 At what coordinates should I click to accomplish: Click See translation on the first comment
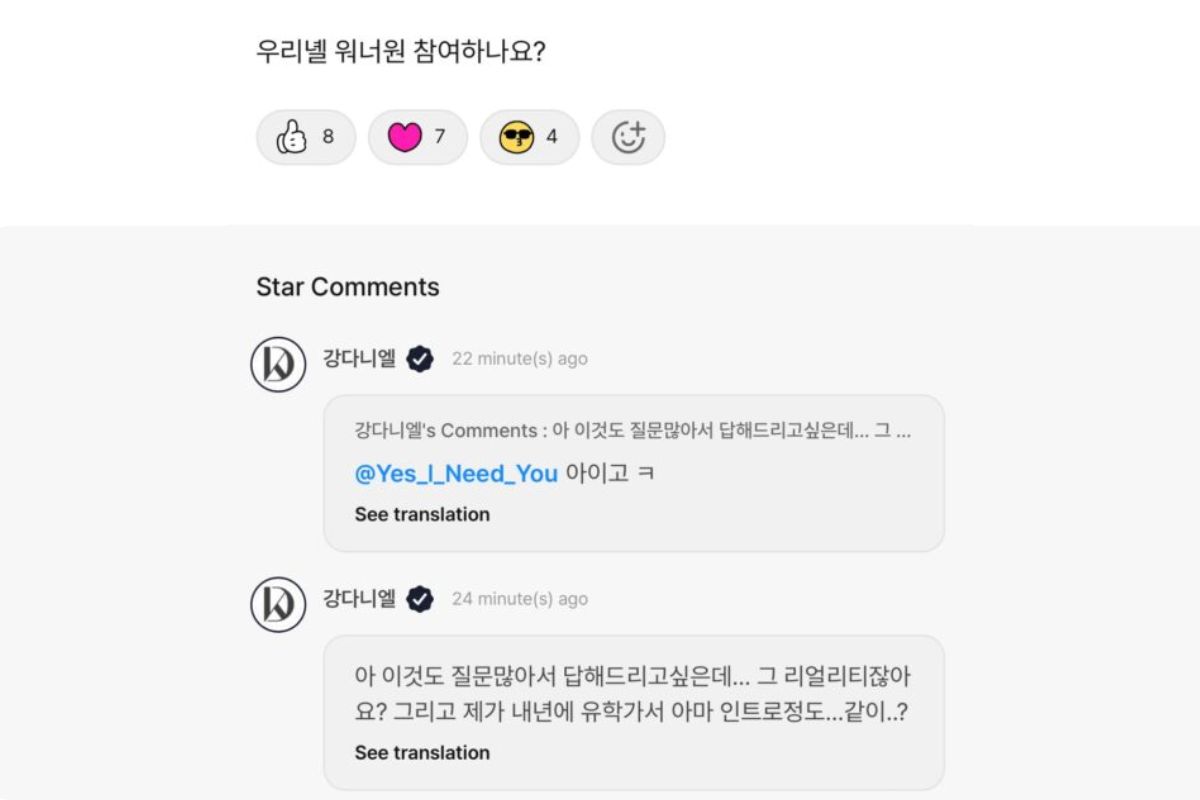[x=421, y=514]
